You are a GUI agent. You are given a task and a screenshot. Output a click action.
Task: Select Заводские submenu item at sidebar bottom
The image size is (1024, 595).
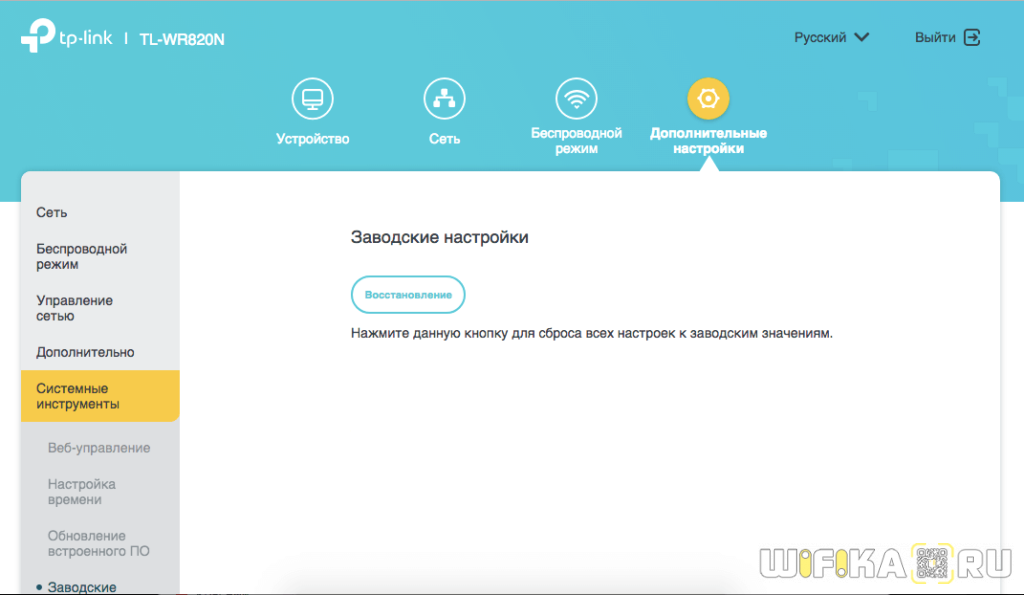coord(82,587)
